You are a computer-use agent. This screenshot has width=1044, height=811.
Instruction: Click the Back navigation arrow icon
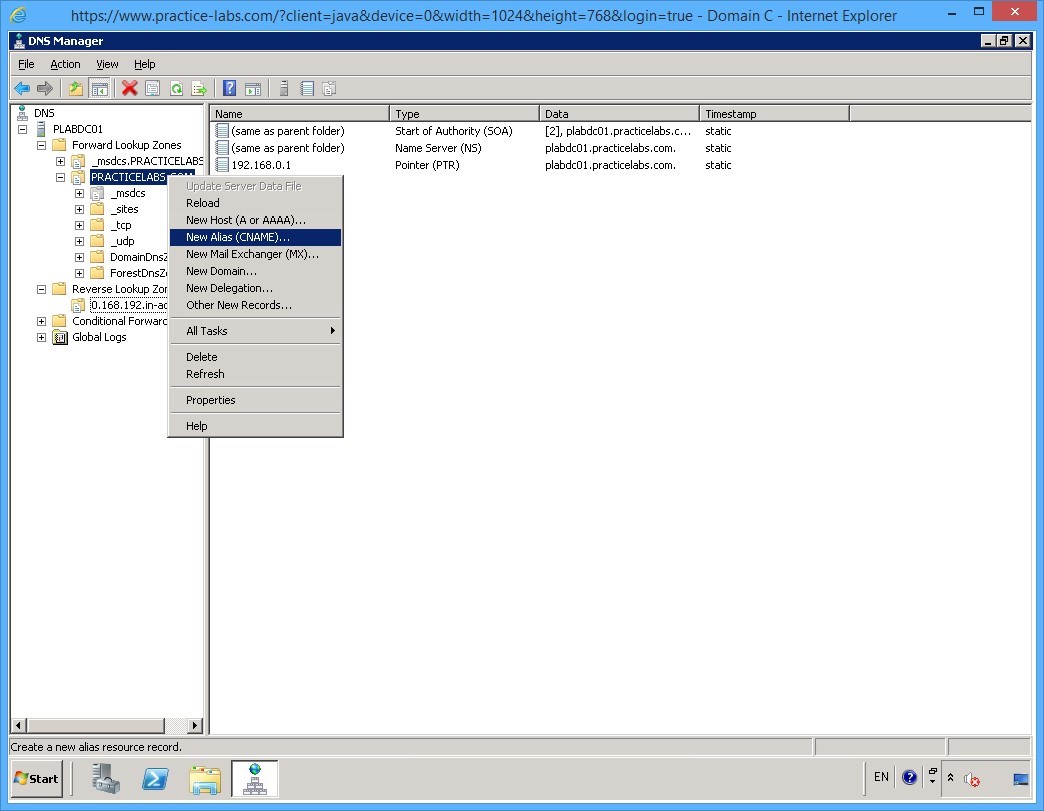coord(21,88)
